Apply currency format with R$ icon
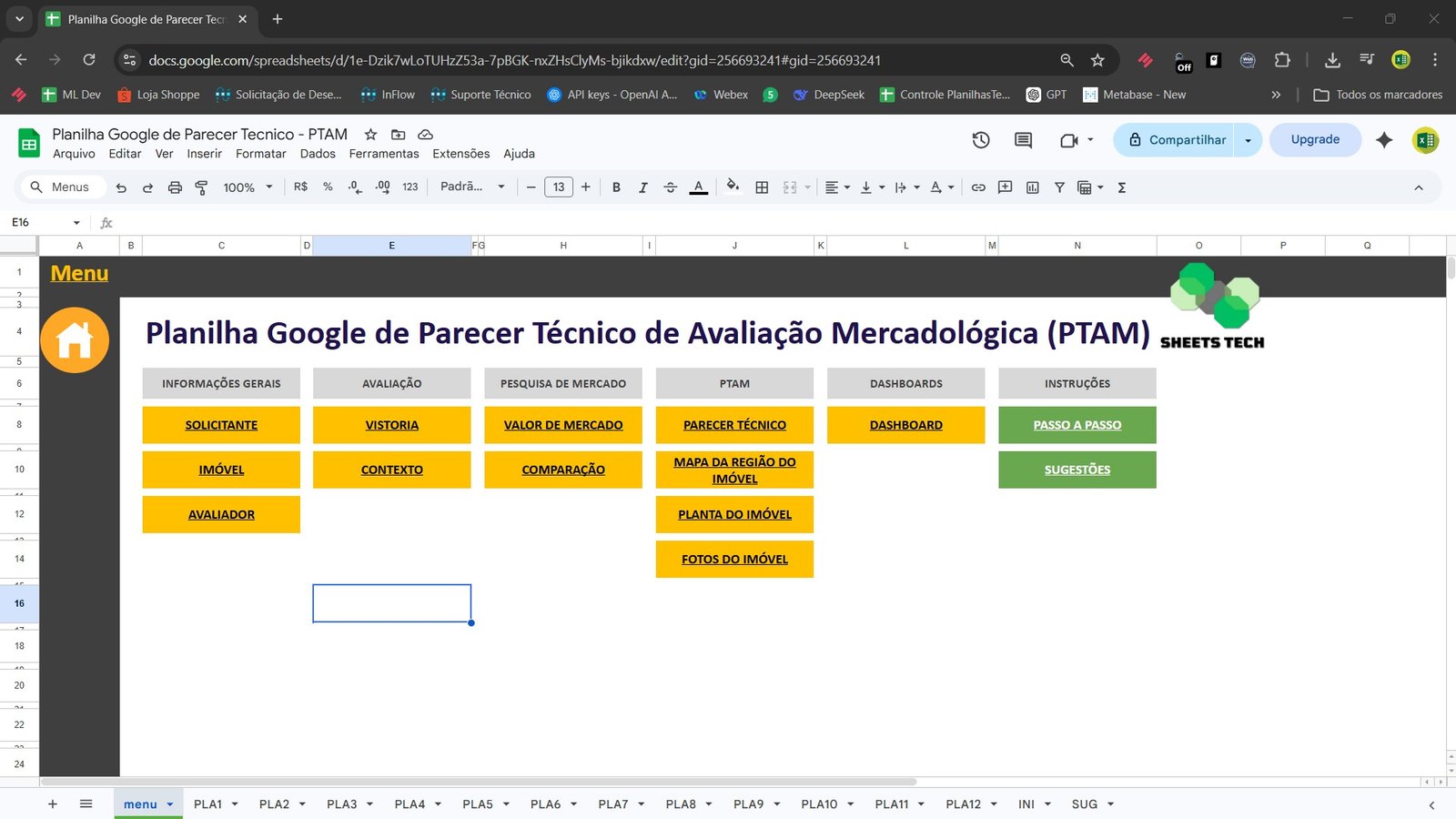 pyautogui.click(x=300, y=187)
